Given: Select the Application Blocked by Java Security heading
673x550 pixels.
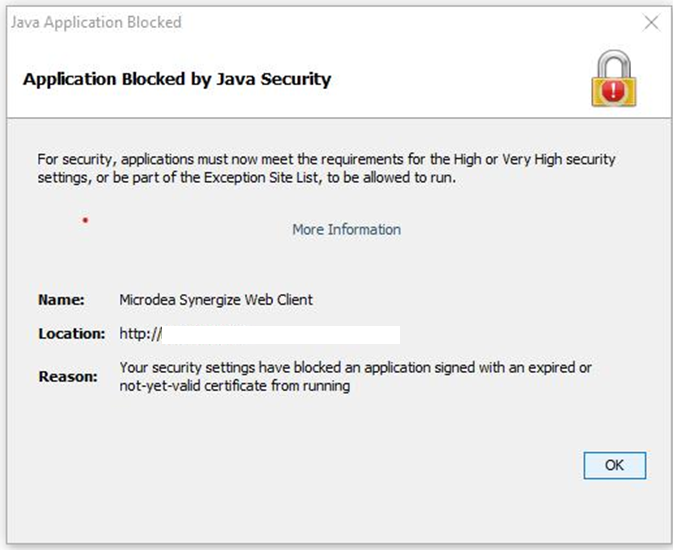Looking at the screenshot, I should pyautogui.click(x=177, y=79).
